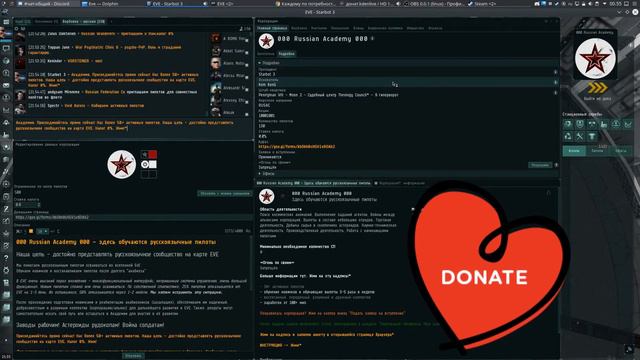This screenshot has width=640, height=360.
Task: Show info for the Starbot 3 corporation entry
Action: pos(556,72)
